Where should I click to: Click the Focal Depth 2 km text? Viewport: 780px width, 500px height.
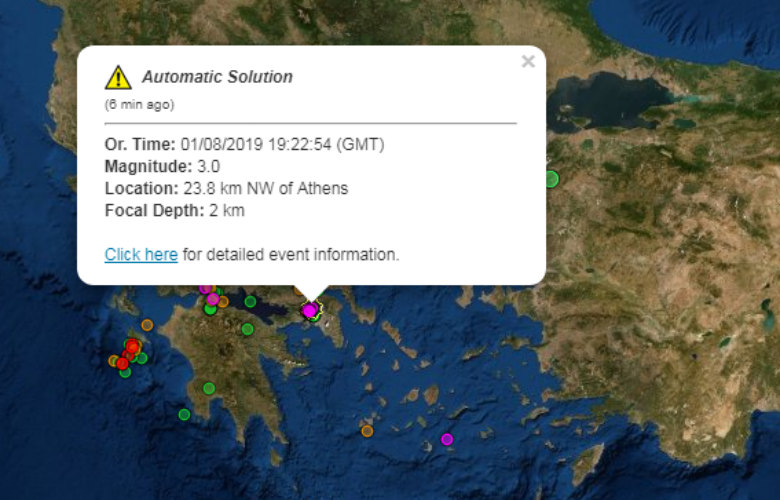click(x=174, y=211)
